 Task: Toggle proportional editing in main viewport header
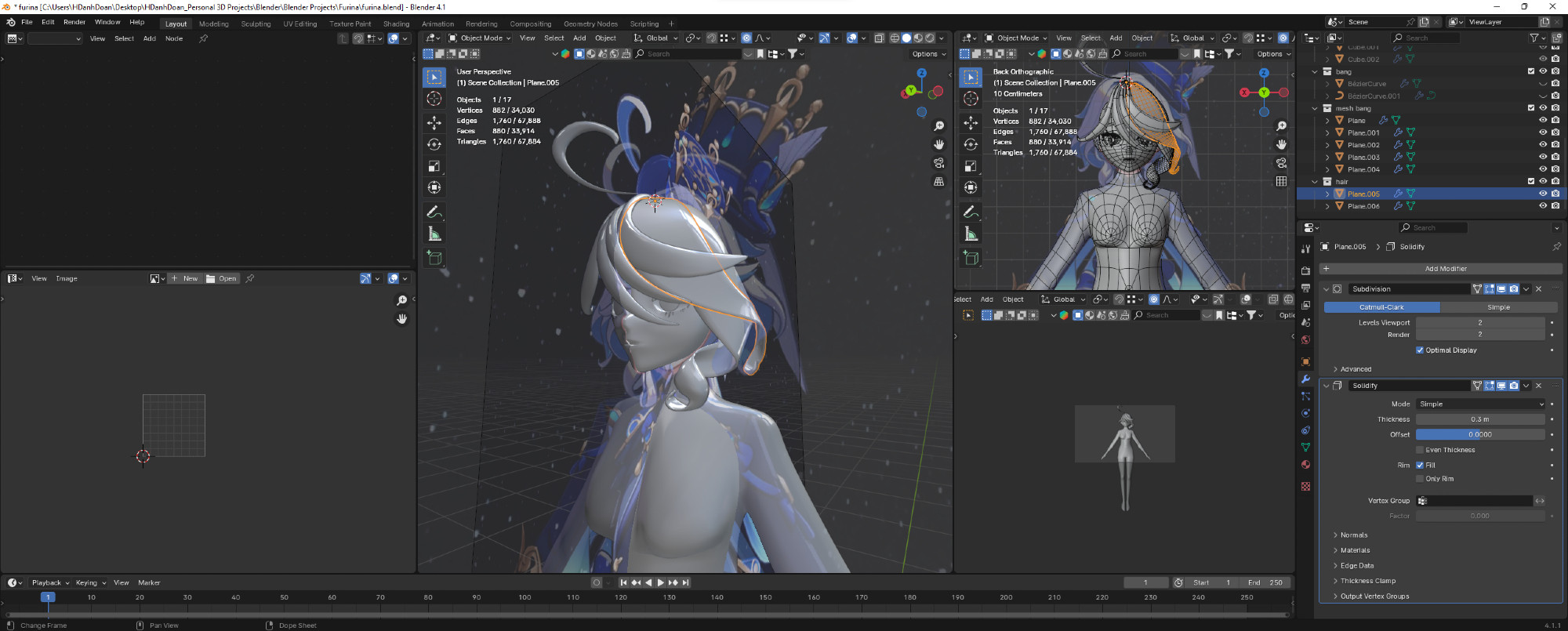pos(746,38)
